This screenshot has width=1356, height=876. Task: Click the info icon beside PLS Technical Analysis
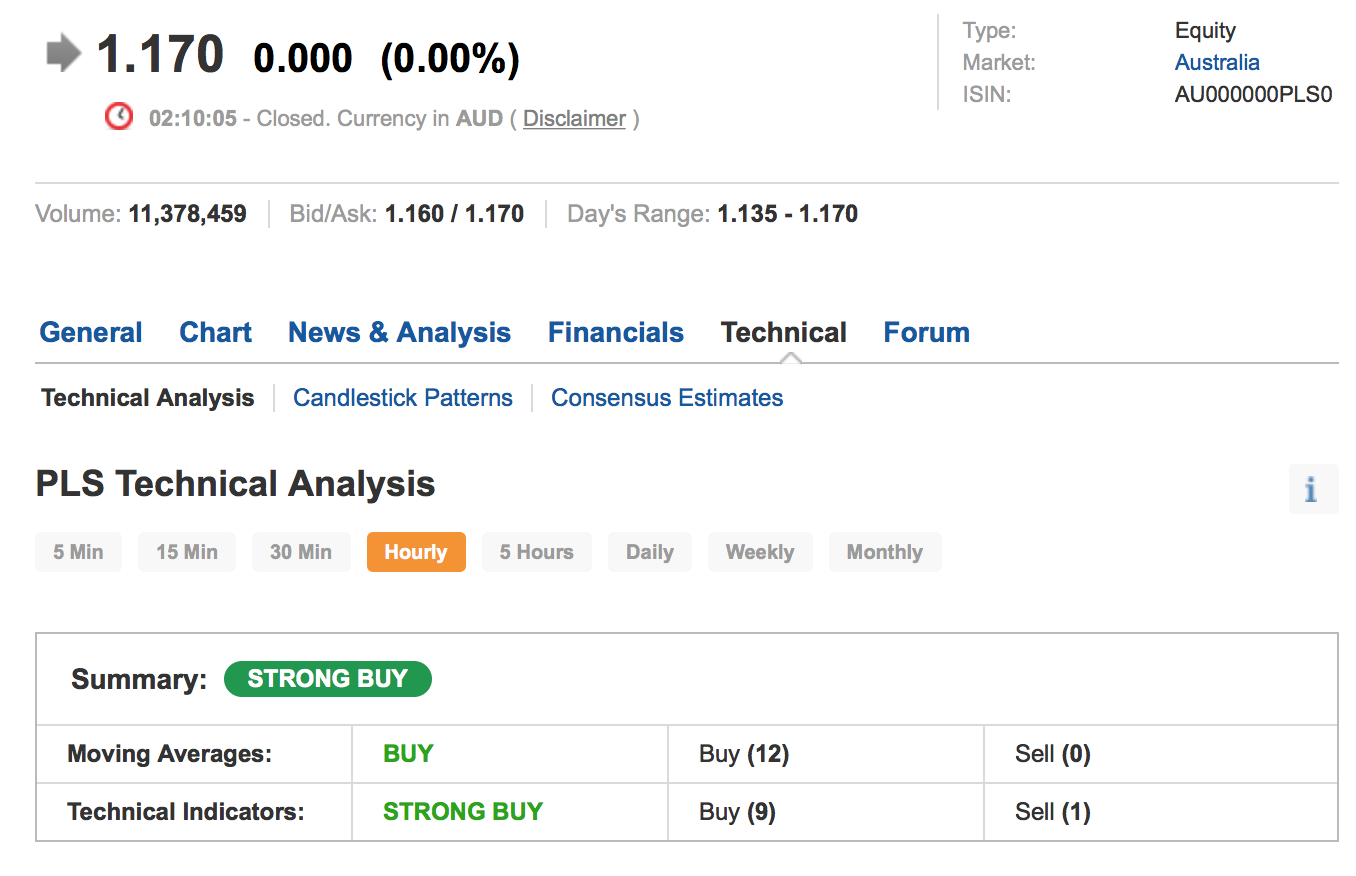tap(1312, 490)
